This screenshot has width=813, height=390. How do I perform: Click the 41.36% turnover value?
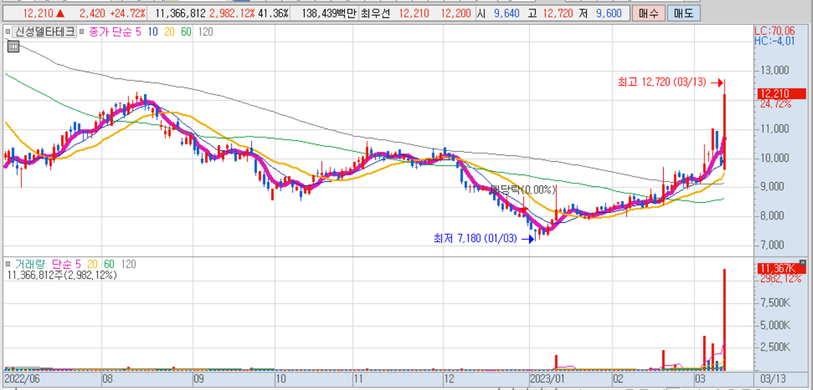point(272,13)
